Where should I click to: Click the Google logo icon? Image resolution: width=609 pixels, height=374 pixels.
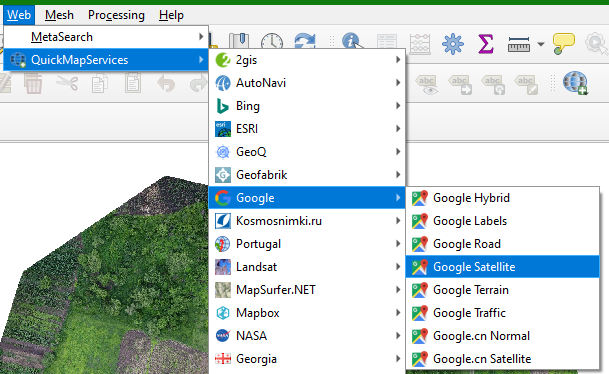[223, 198]
